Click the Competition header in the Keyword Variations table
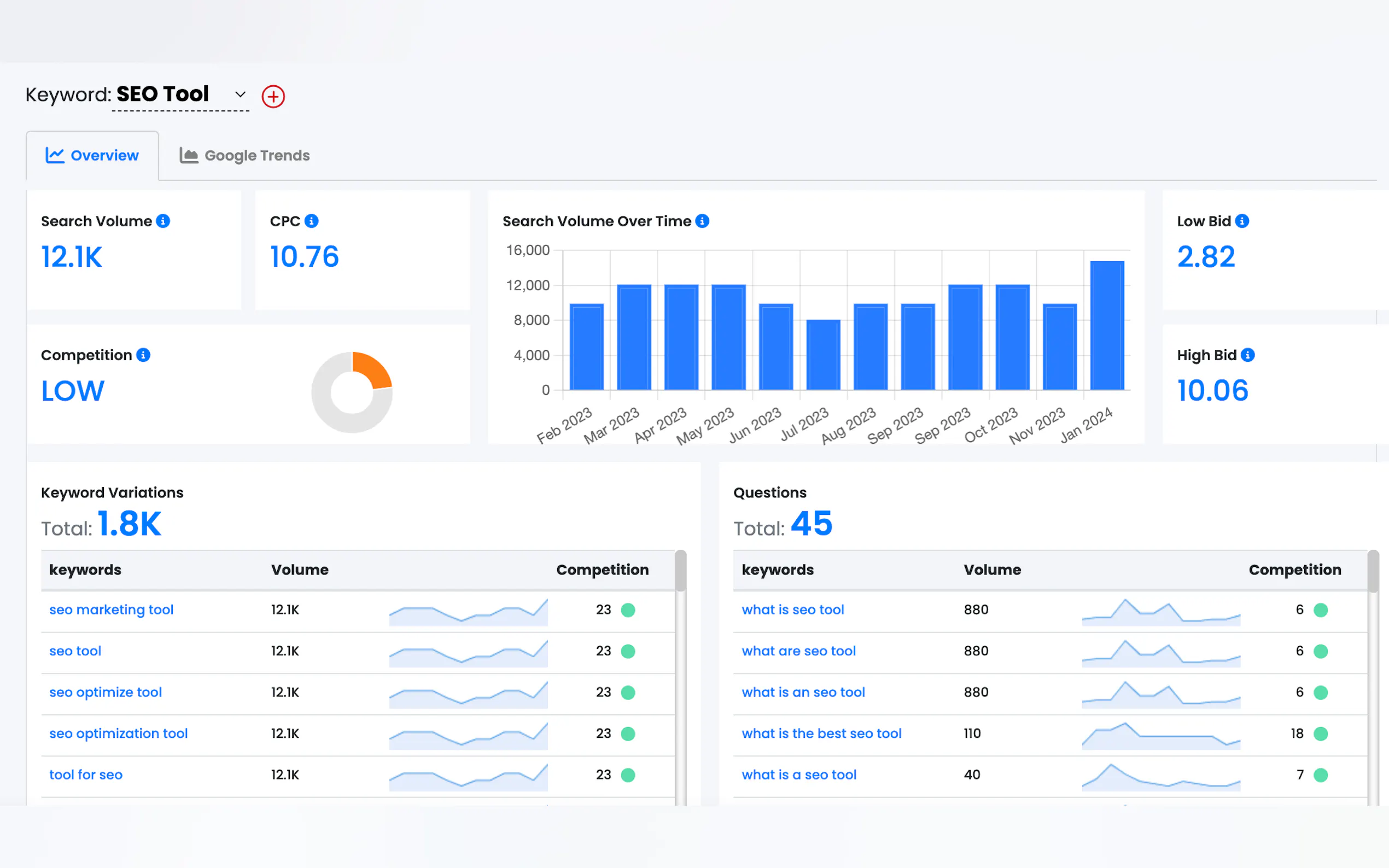Image resolution: width=1389 pixels, height=868 pixels. point(602,570)
